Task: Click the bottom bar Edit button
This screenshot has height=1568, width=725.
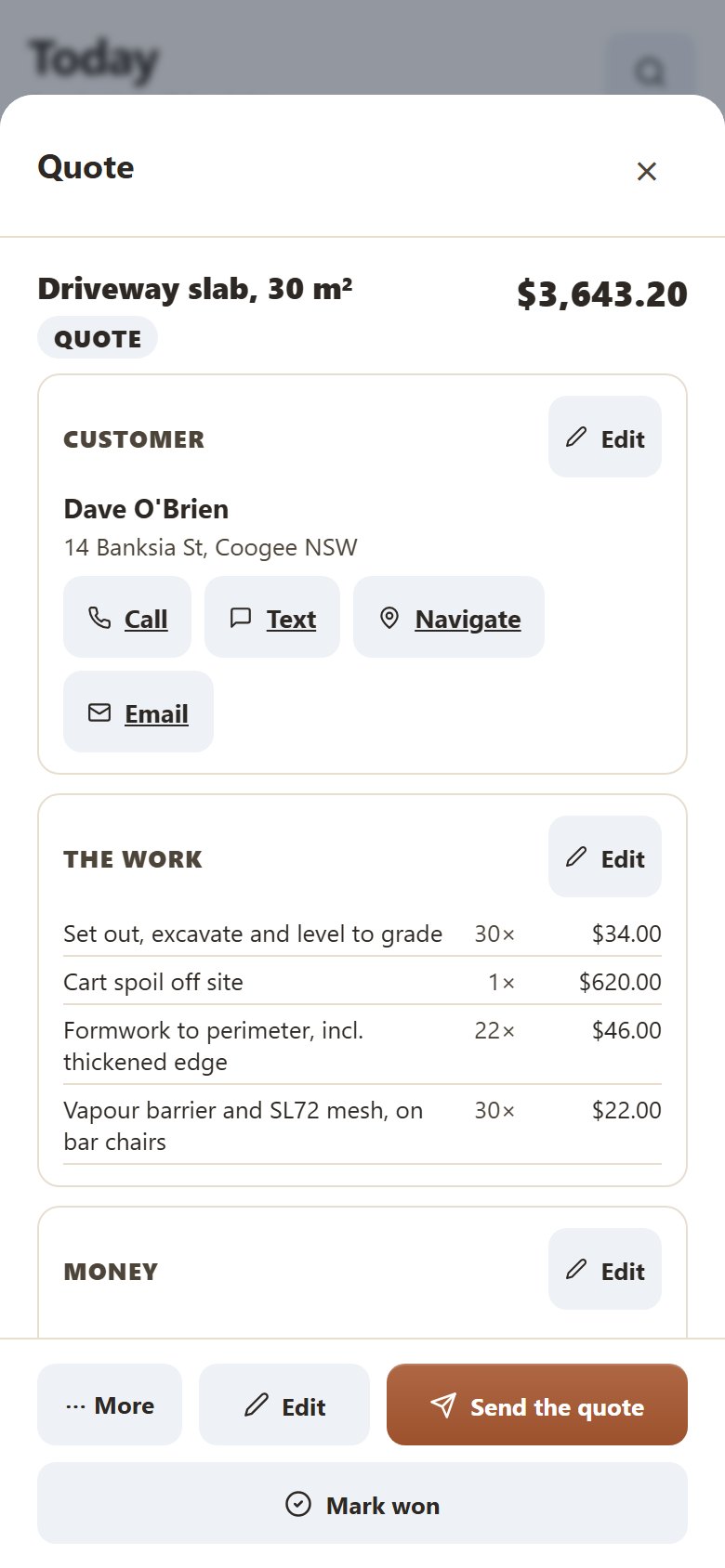Action: (284, 1405)
